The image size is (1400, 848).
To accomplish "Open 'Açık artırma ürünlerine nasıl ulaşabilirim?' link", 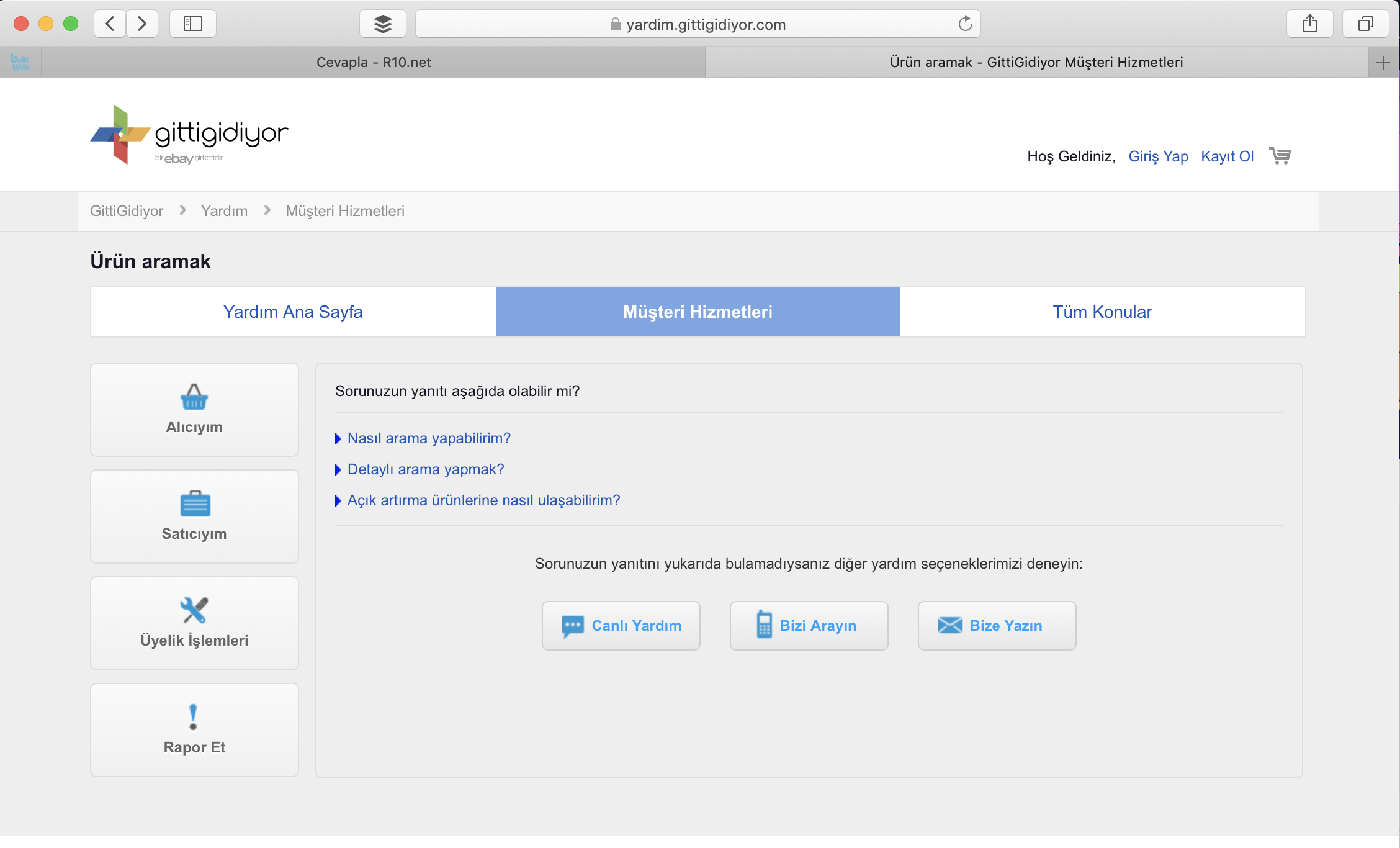I will point(483,500).
